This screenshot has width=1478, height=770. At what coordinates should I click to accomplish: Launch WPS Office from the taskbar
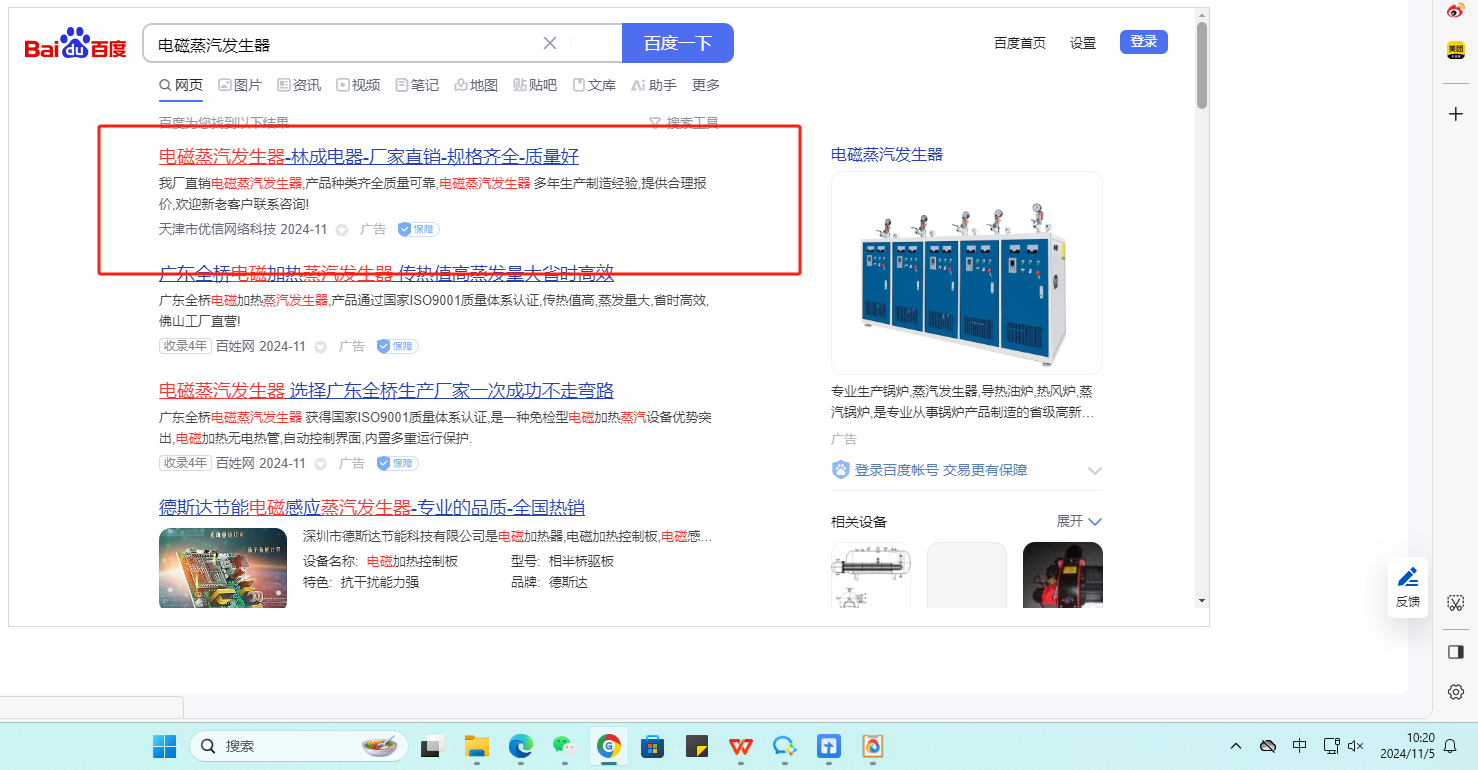click(741, 746)
